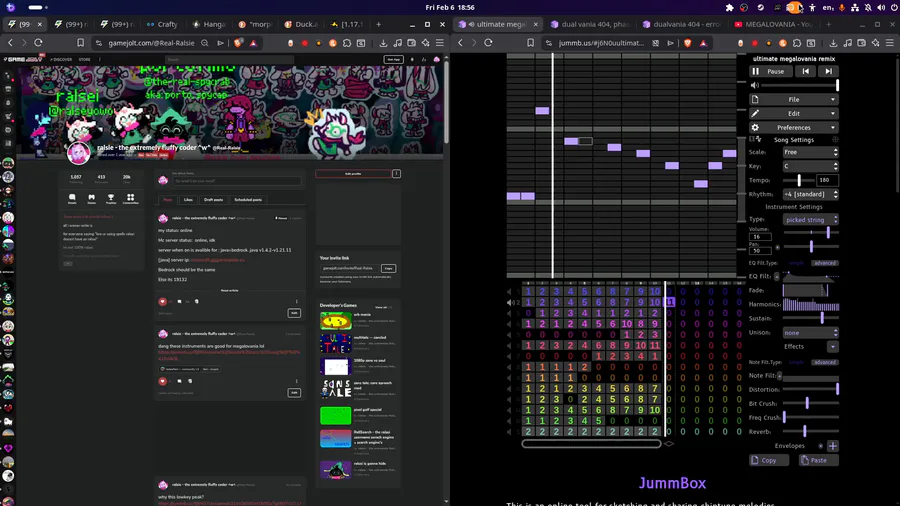
Task: Adjust the instrument Pan slider
Action: 811,247
